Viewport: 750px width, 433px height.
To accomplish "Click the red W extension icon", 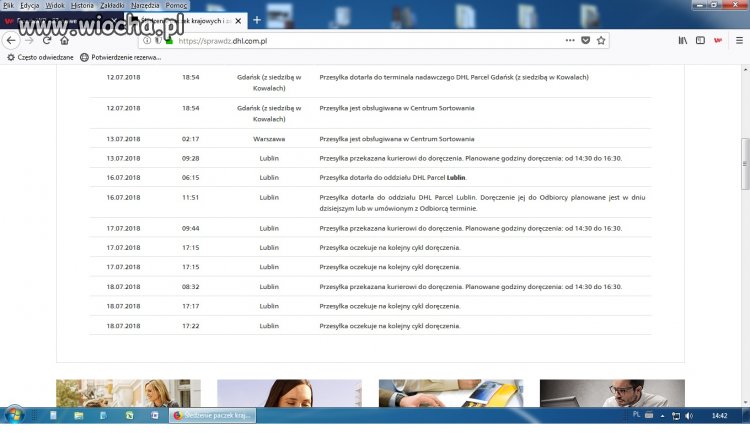I will point(718,41).
